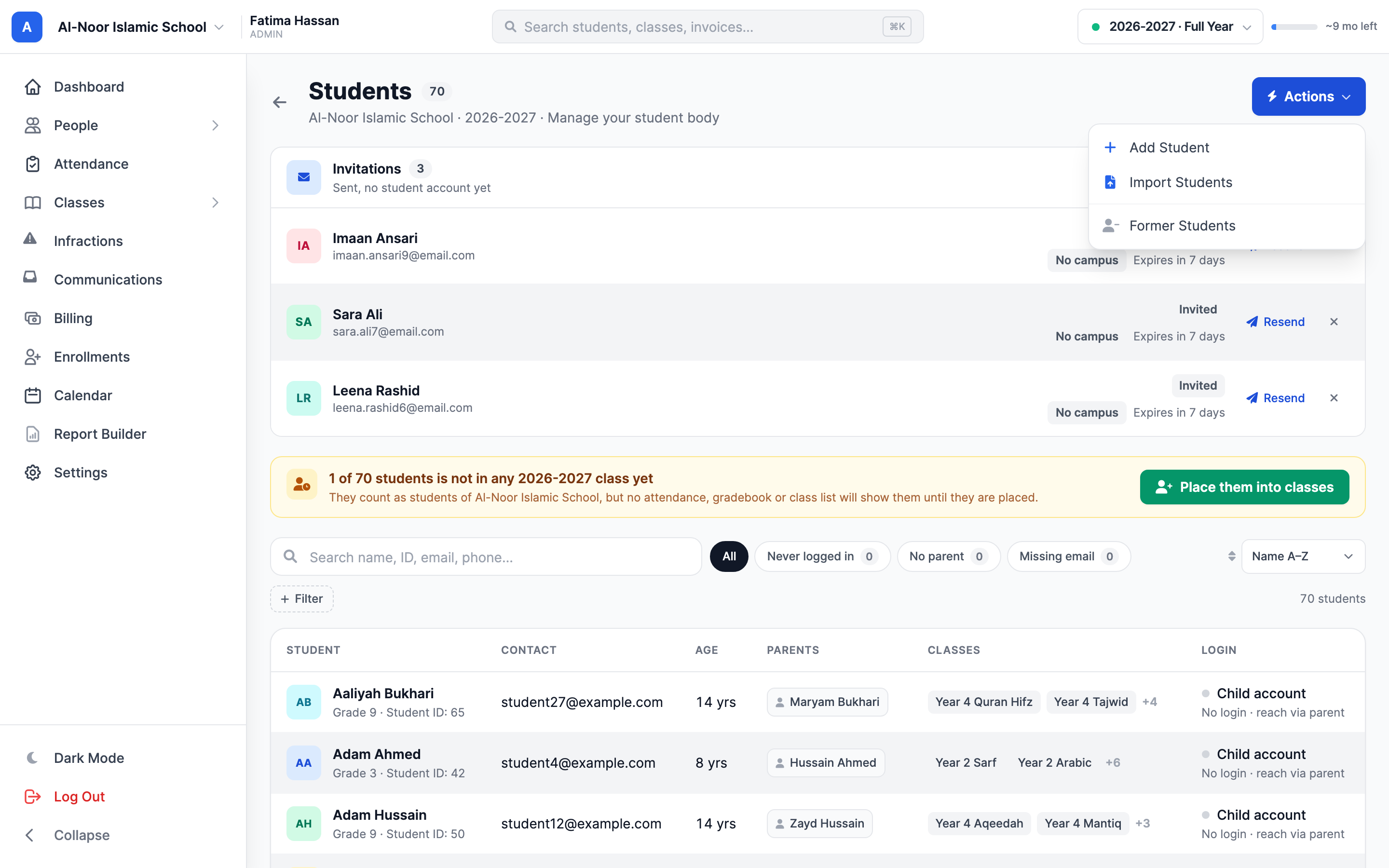
Task: Collapse the sidebar
Action: coord(68,835)
